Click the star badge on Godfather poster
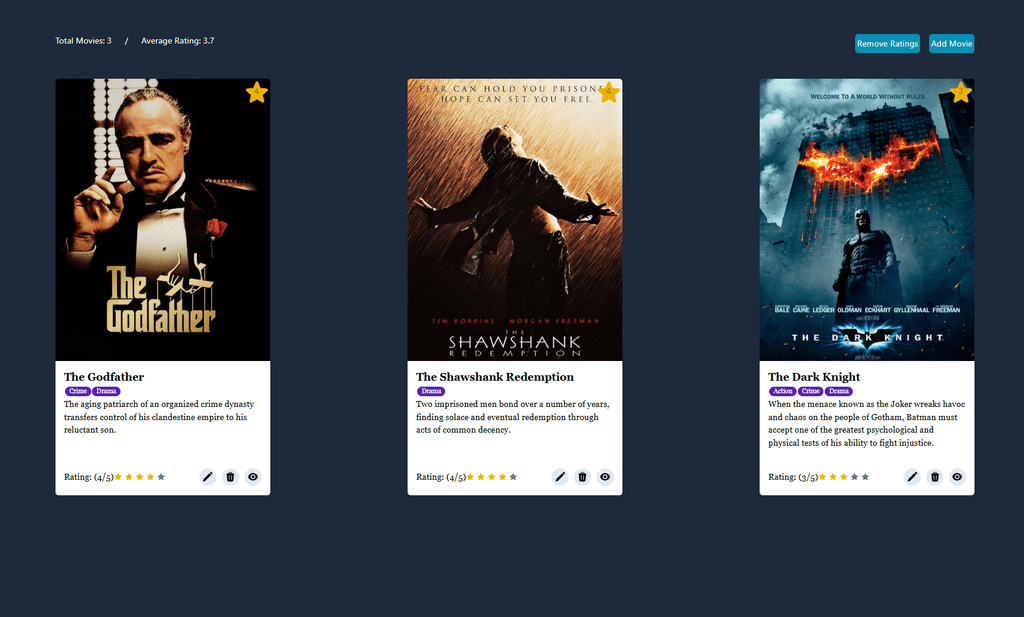This screenshot has height=617, width=1024. coord(257,92)
